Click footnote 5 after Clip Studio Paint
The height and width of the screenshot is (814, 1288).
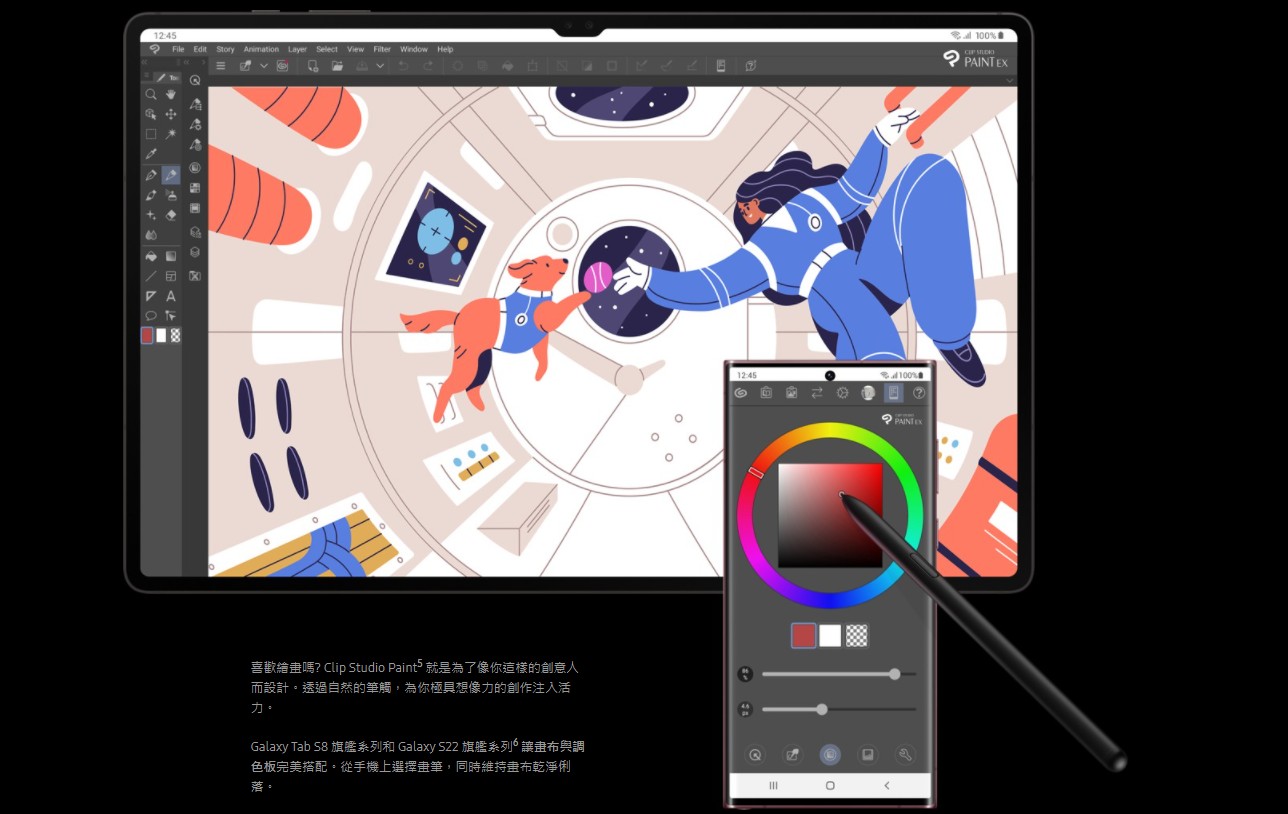pyautogui.click(x=420, y=662)
